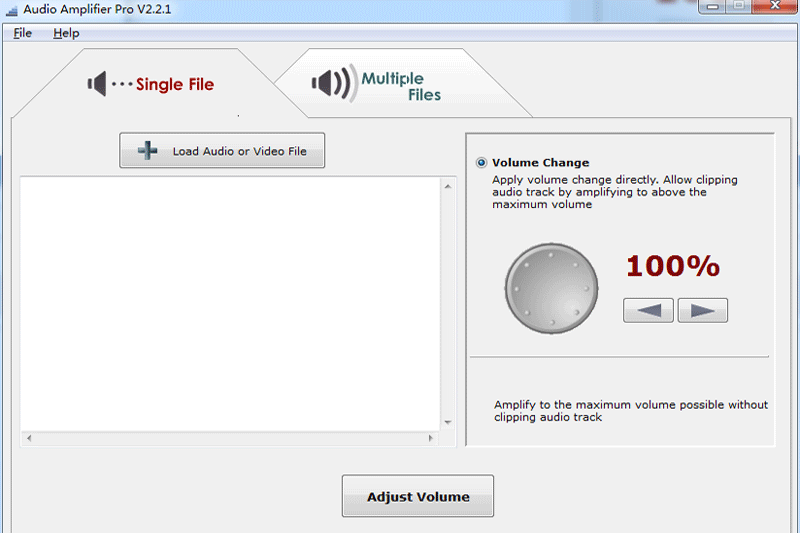800x533 pixels.
Task: Click the Multiple Files speaker icon
Action: (x=332, y=84)
